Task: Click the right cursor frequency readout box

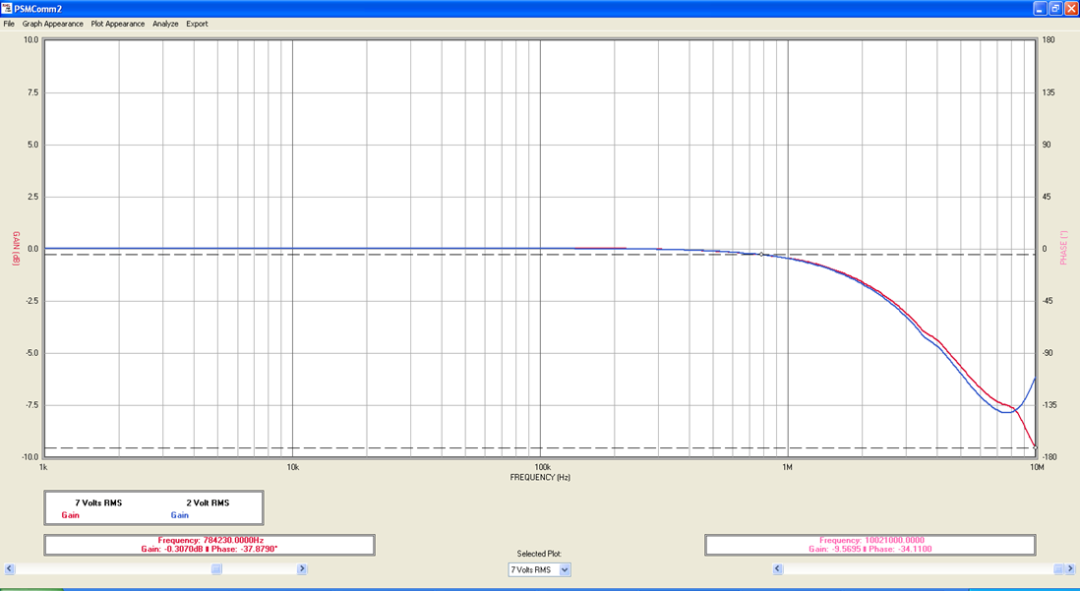Action: pos(870,545)
